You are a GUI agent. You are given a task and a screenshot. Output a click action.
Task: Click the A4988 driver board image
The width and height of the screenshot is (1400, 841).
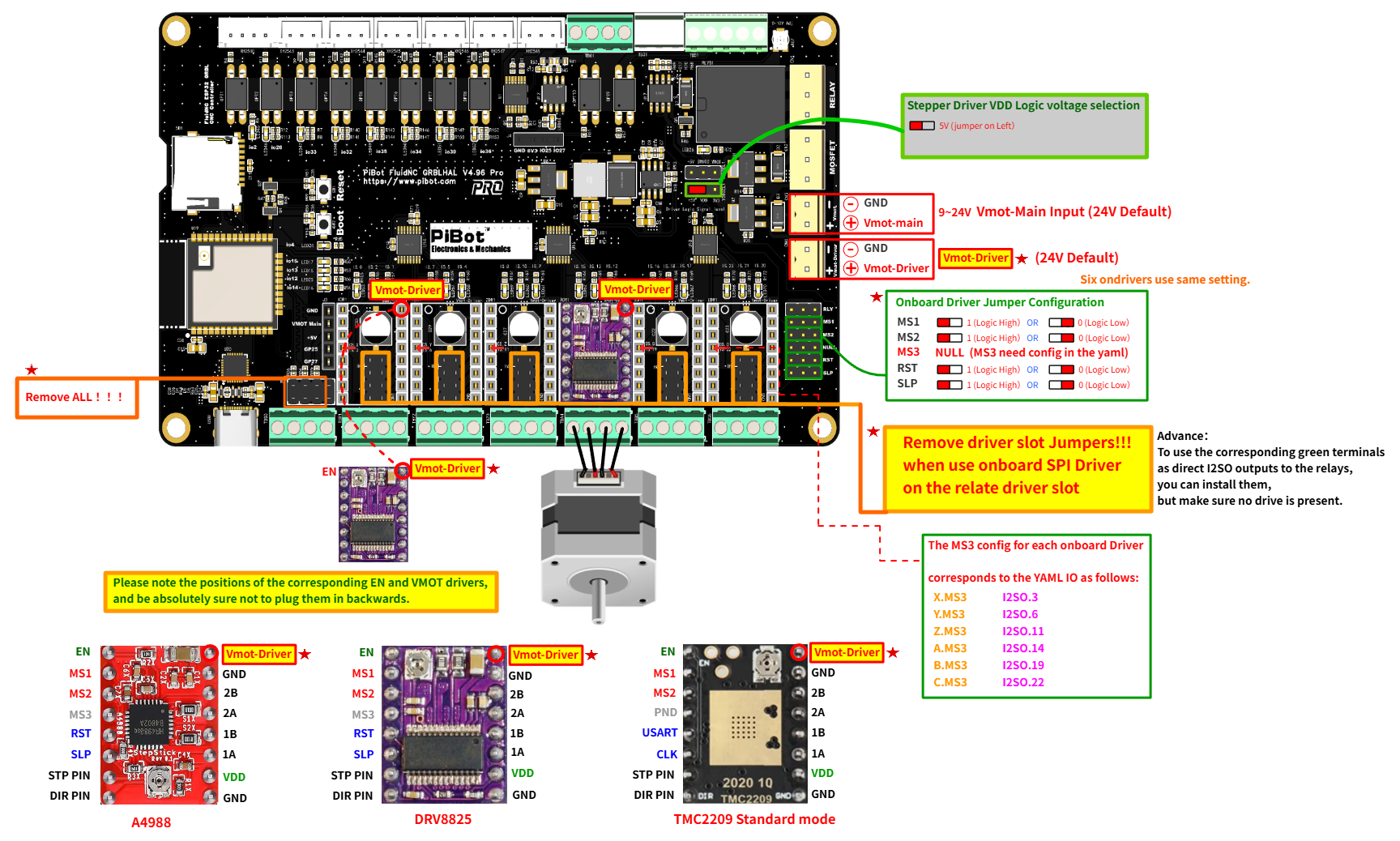pos(160,724)
